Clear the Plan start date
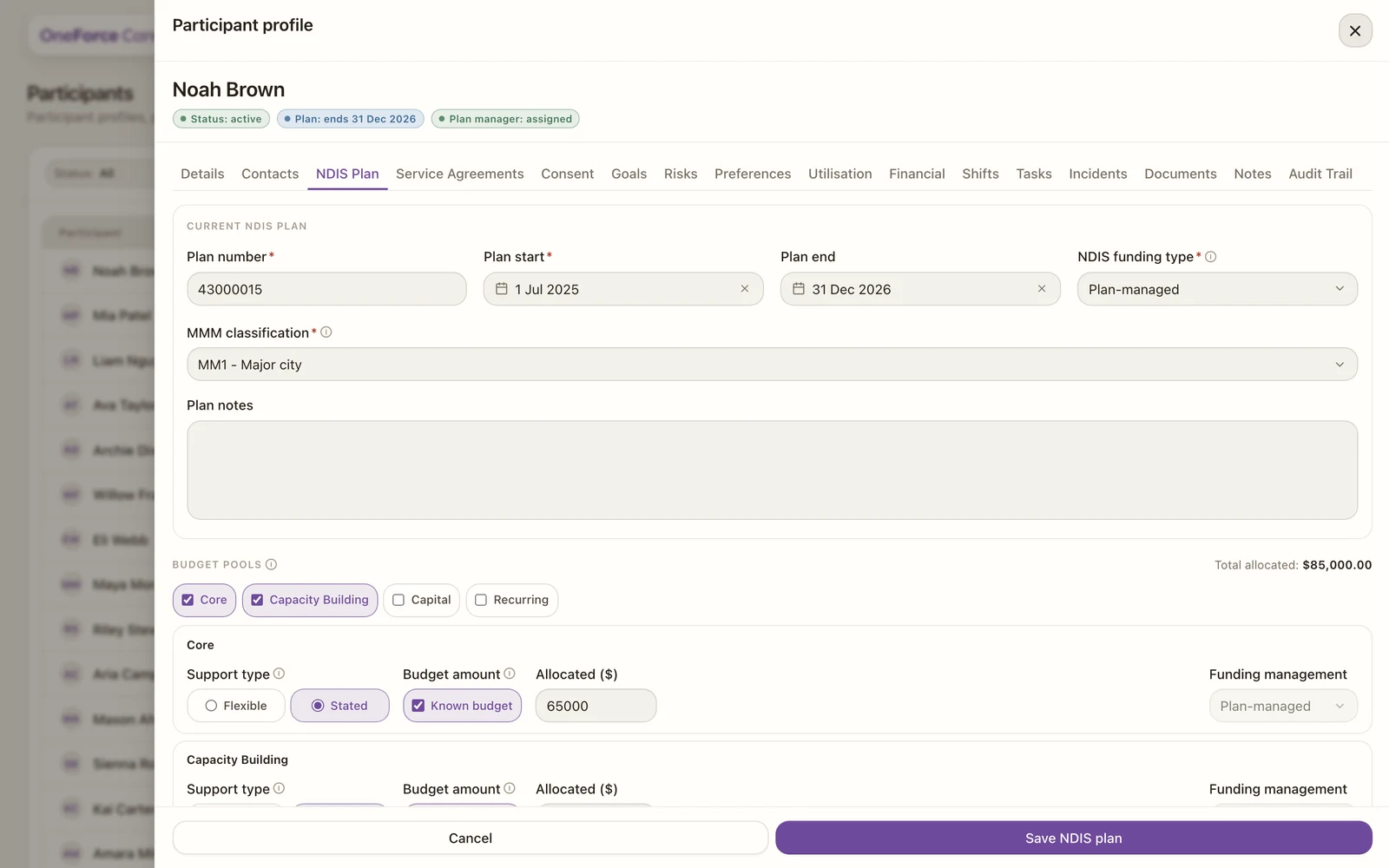 pyautogui.click(x=744, y=289)
